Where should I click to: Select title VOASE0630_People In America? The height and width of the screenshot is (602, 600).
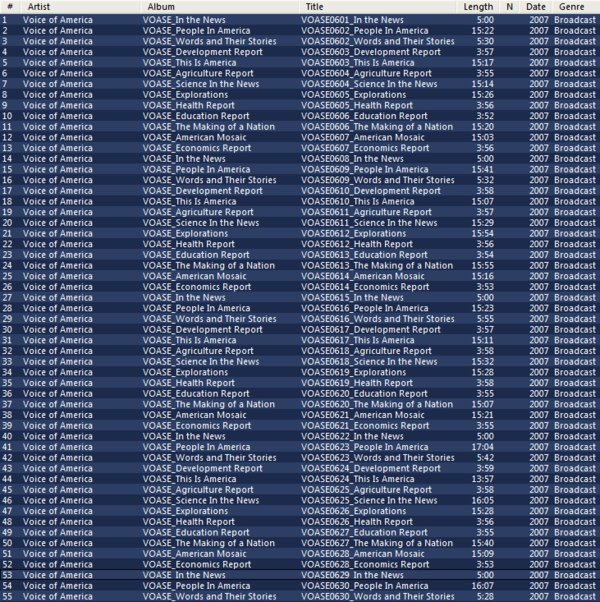pyautogui.click(x=365, y=586)
